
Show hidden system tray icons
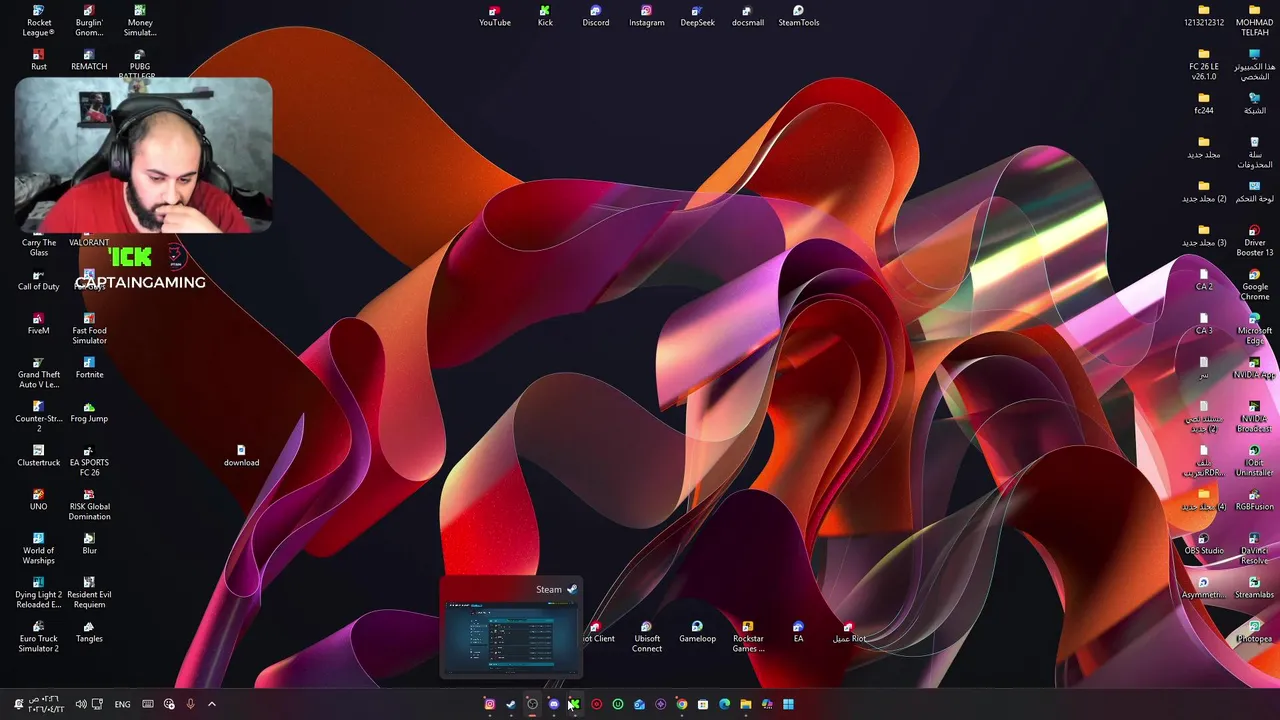(x=211, y=704)
